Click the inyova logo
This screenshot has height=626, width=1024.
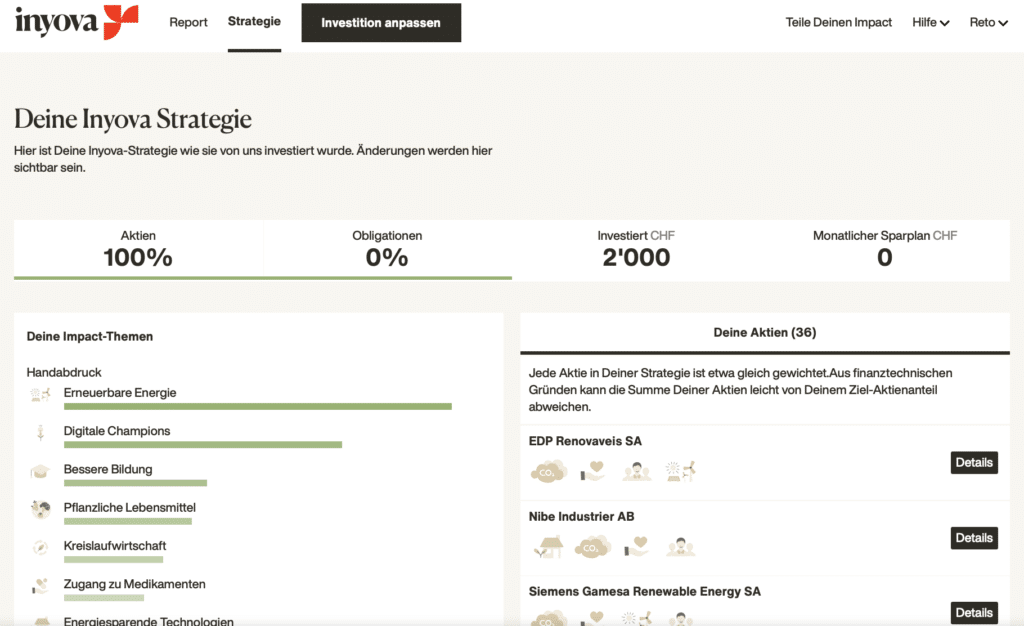pos(76,21)
